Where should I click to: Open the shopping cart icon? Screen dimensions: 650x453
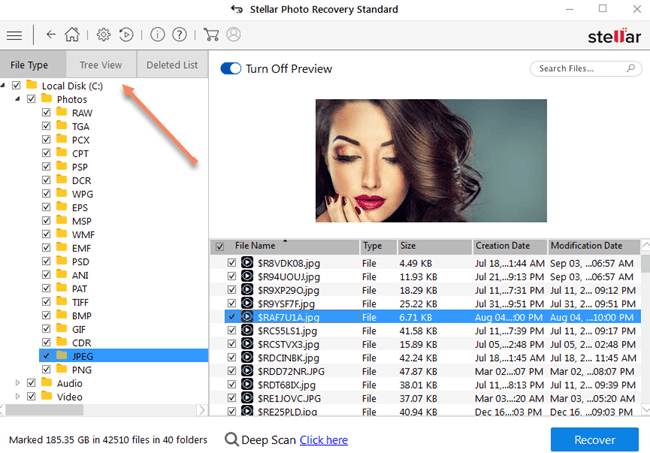[x=211, y=34]
